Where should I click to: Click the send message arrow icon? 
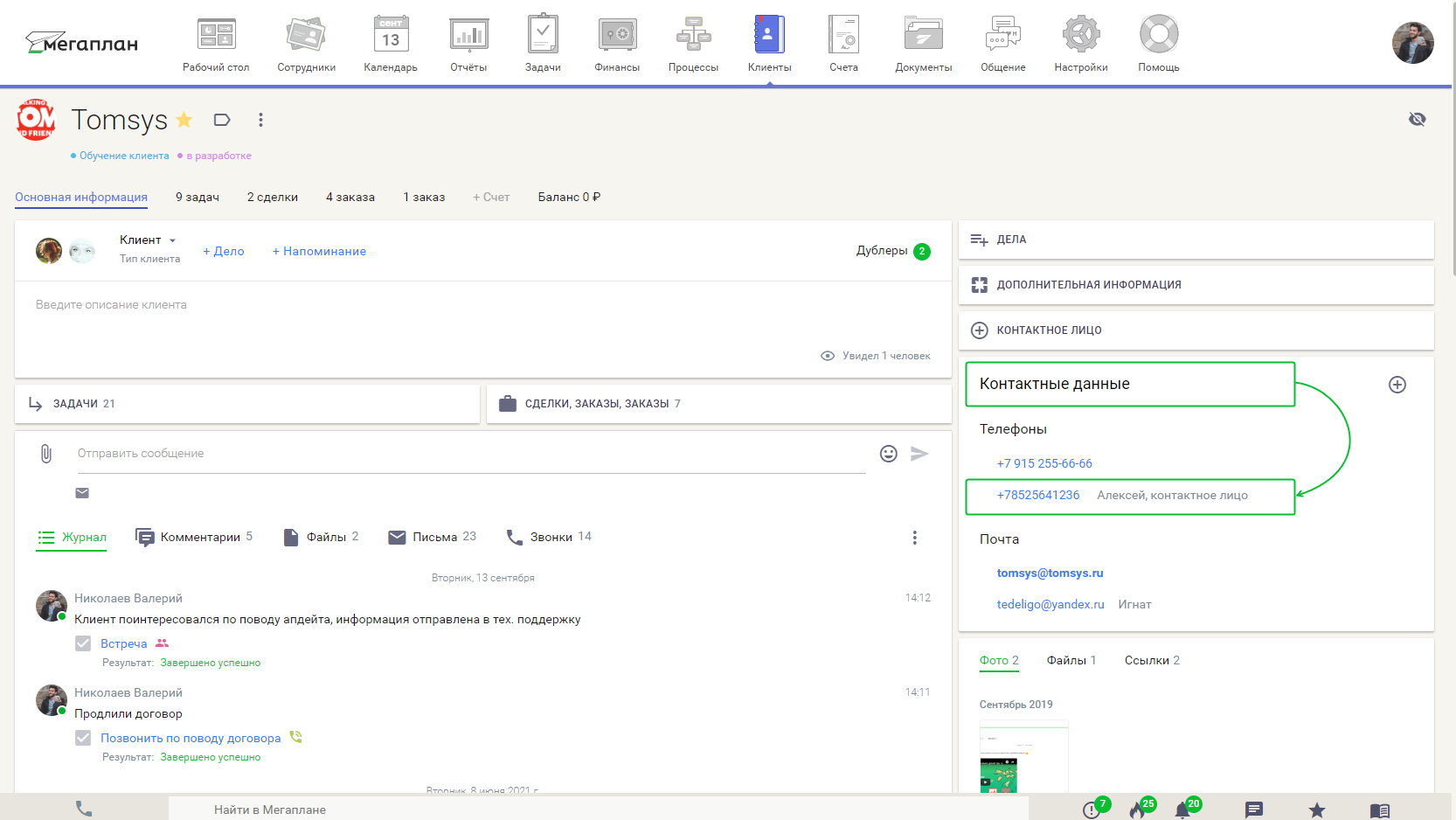[919, 454]
